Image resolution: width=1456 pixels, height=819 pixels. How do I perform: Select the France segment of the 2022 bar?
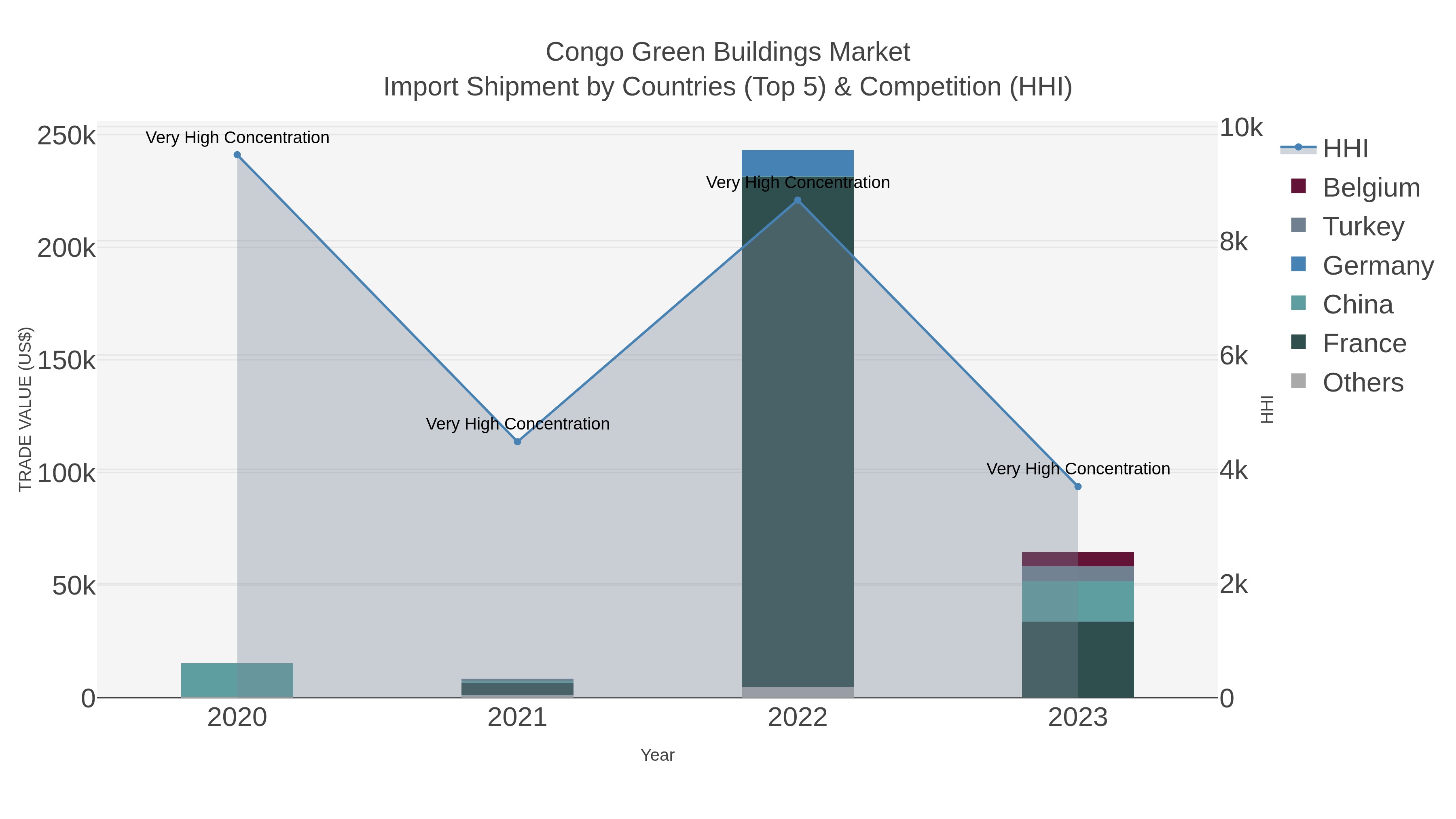coord(798,432)
